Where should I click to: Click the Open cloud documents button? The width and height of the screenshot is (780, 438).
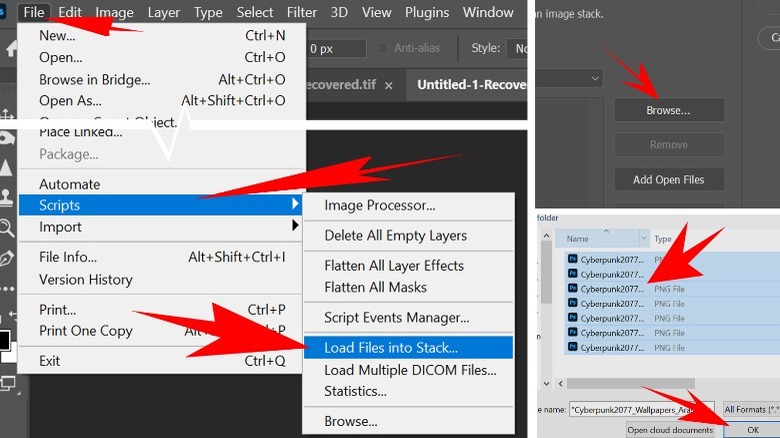[x=670, y=430]
